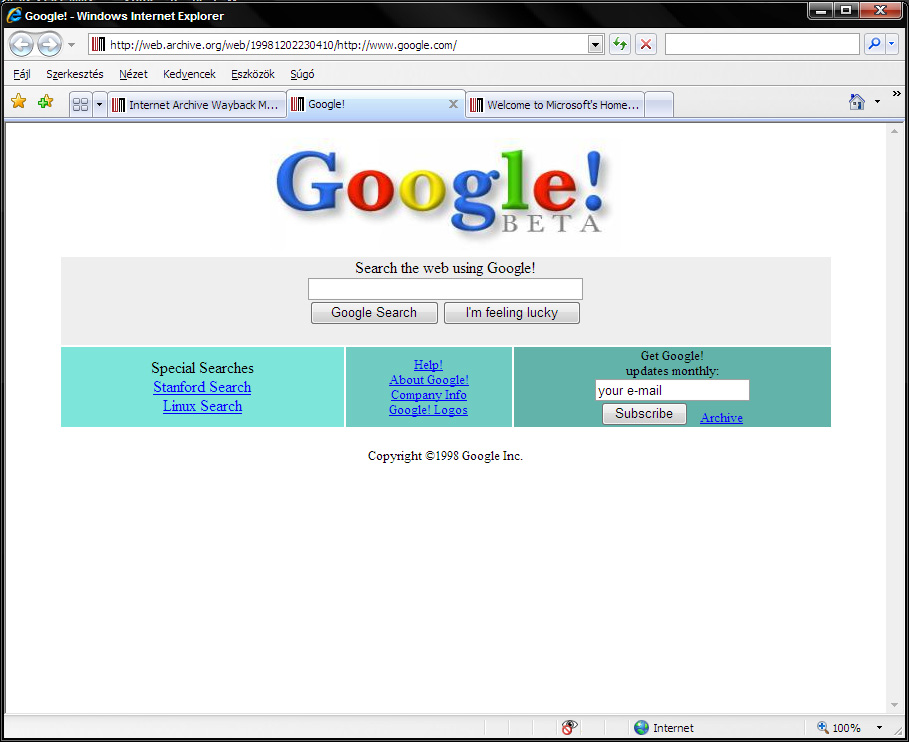This screenshot has width=909, height=742.
Task: Click Add to Favorites star-plus icon
Action: (x=45, y=102)
